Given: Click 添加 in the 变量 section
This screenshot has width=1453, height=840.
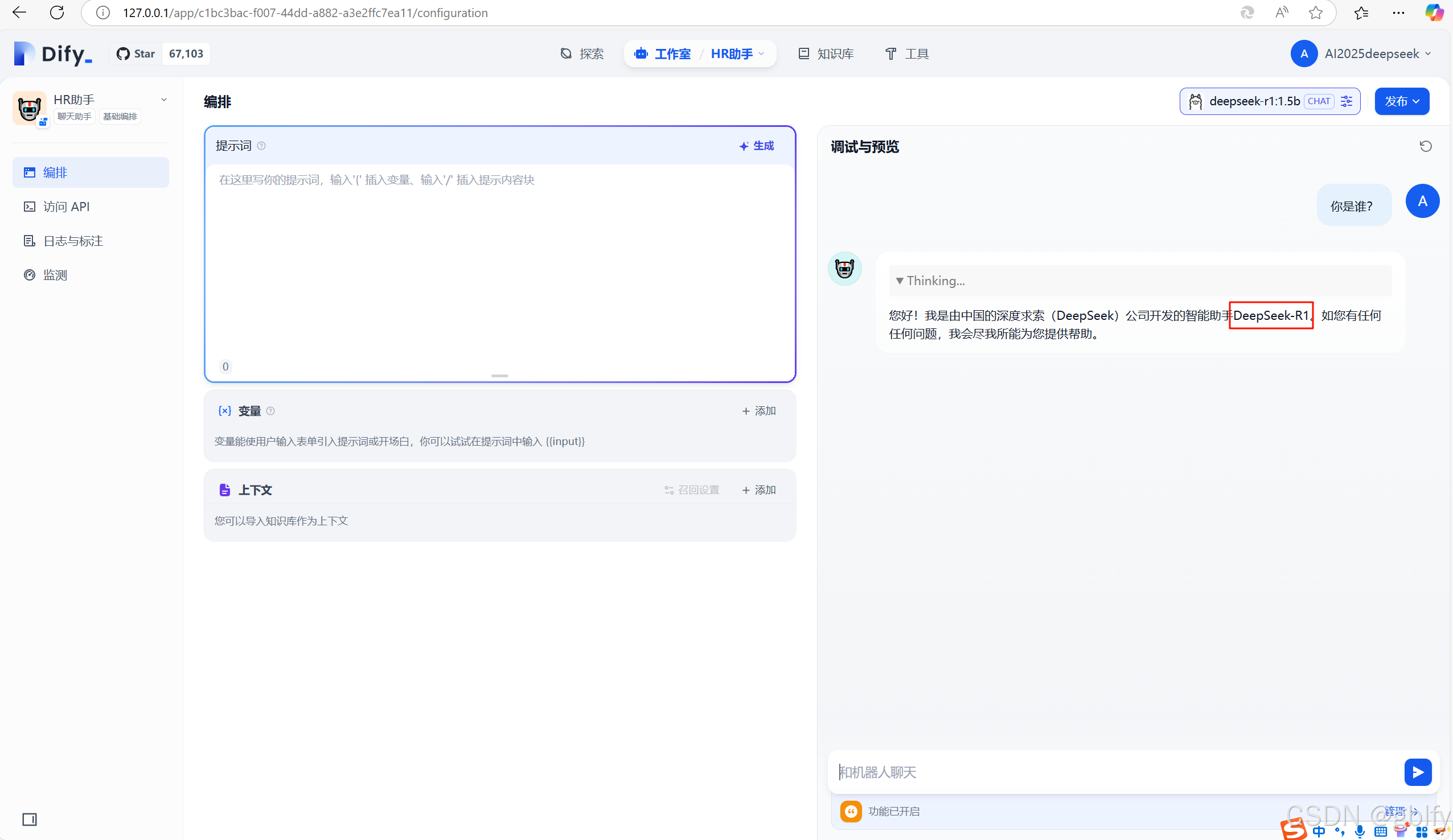Looking at the screenshot, I should (x=759, y=411).
